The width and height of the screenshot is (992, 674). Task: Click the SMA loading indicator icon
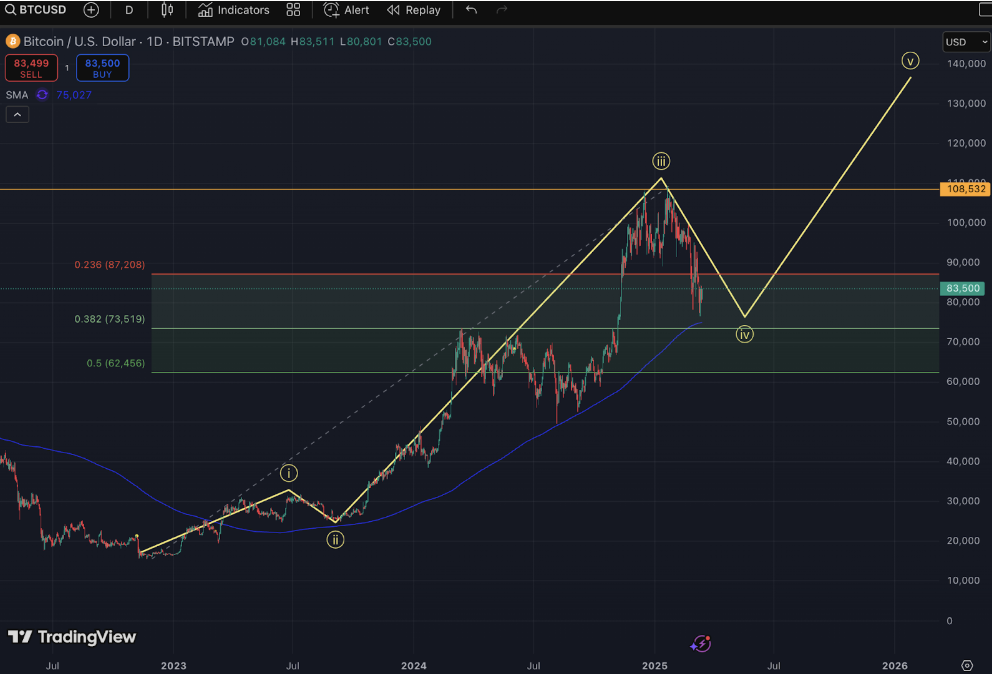coord(42,95)
